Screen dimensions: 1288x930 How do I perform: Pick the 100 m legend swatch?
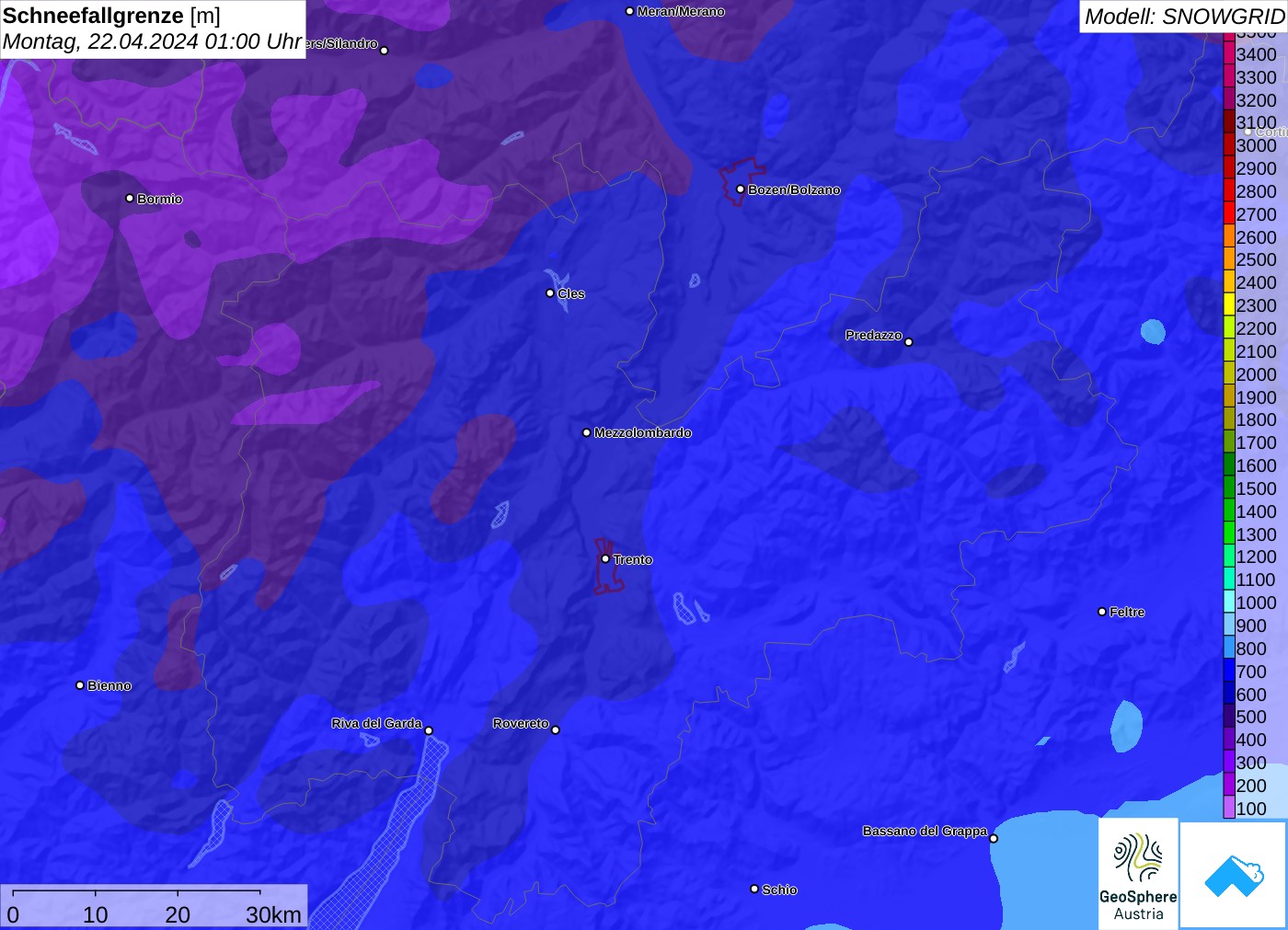[1229, 809]
